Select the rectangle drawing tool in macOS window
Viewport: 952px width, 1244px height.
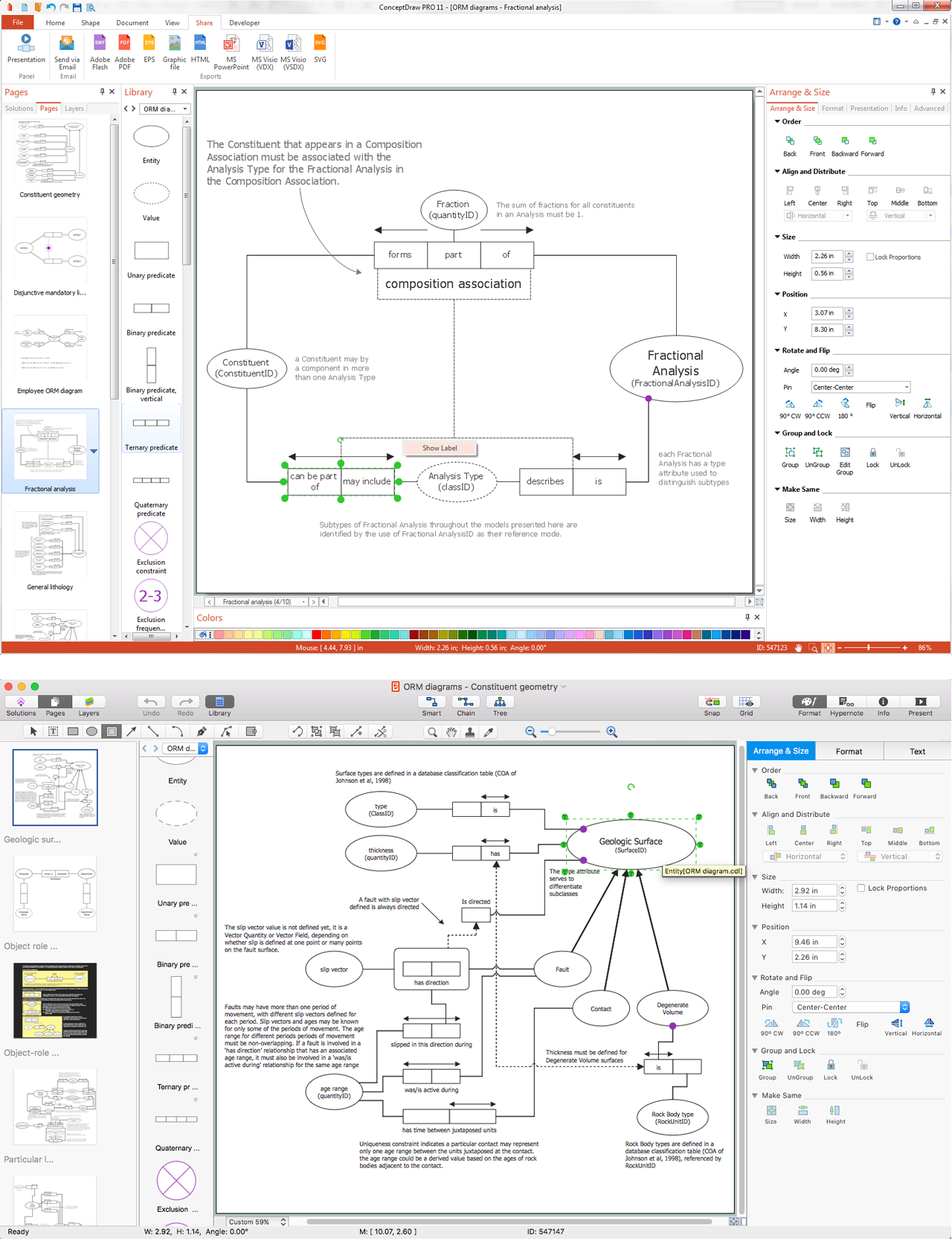(x=73, y=731)
